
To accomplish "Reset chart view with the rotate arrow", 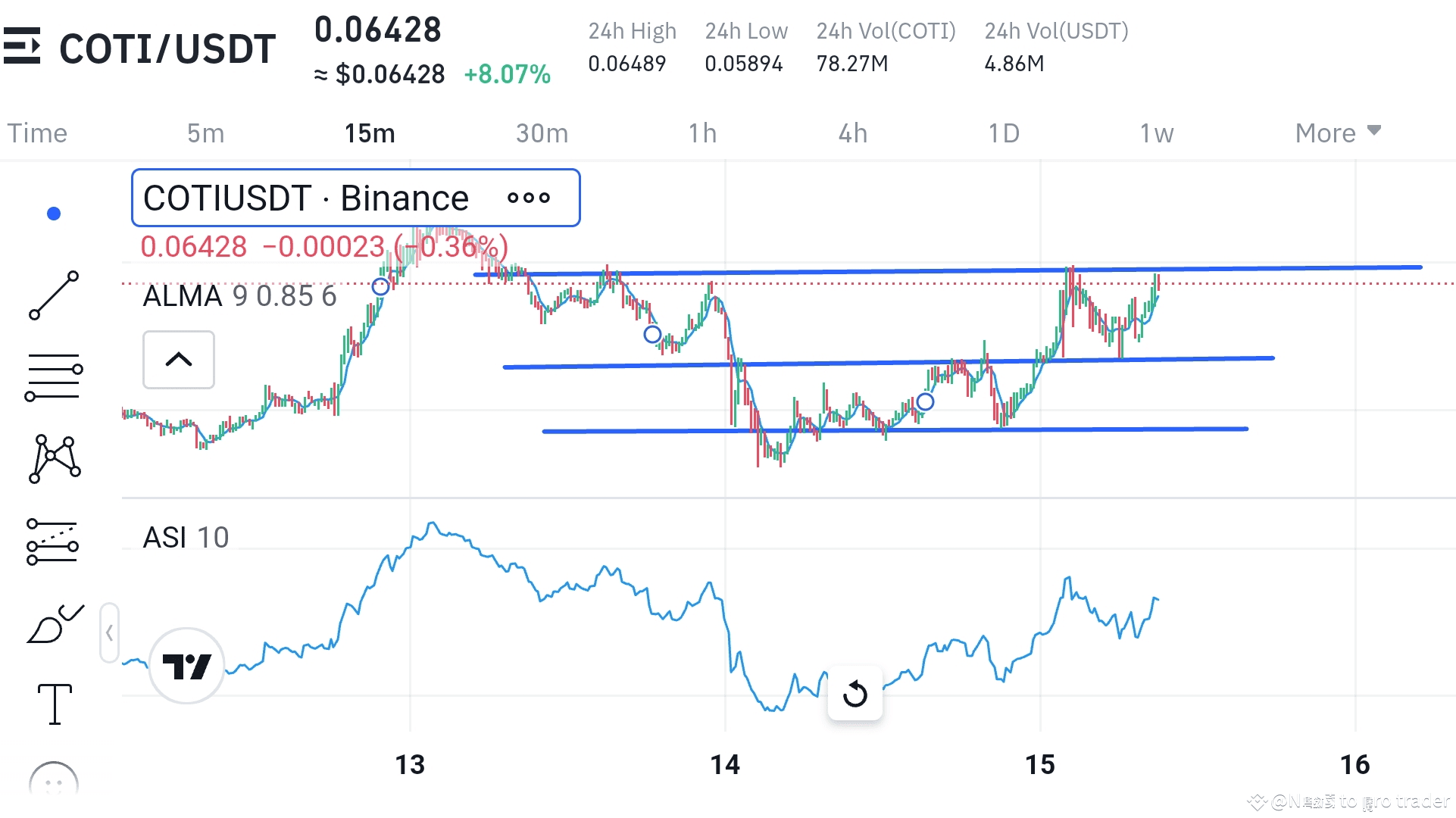I will tap(855, 694).
